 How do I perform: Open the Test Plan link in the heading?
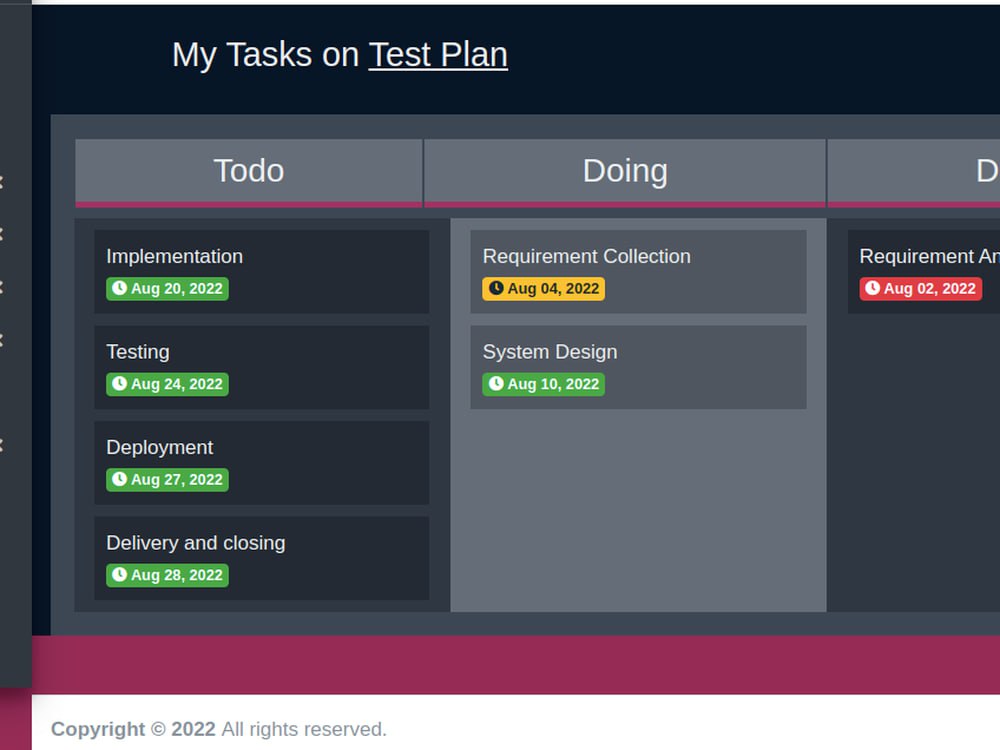click(438, 54)
